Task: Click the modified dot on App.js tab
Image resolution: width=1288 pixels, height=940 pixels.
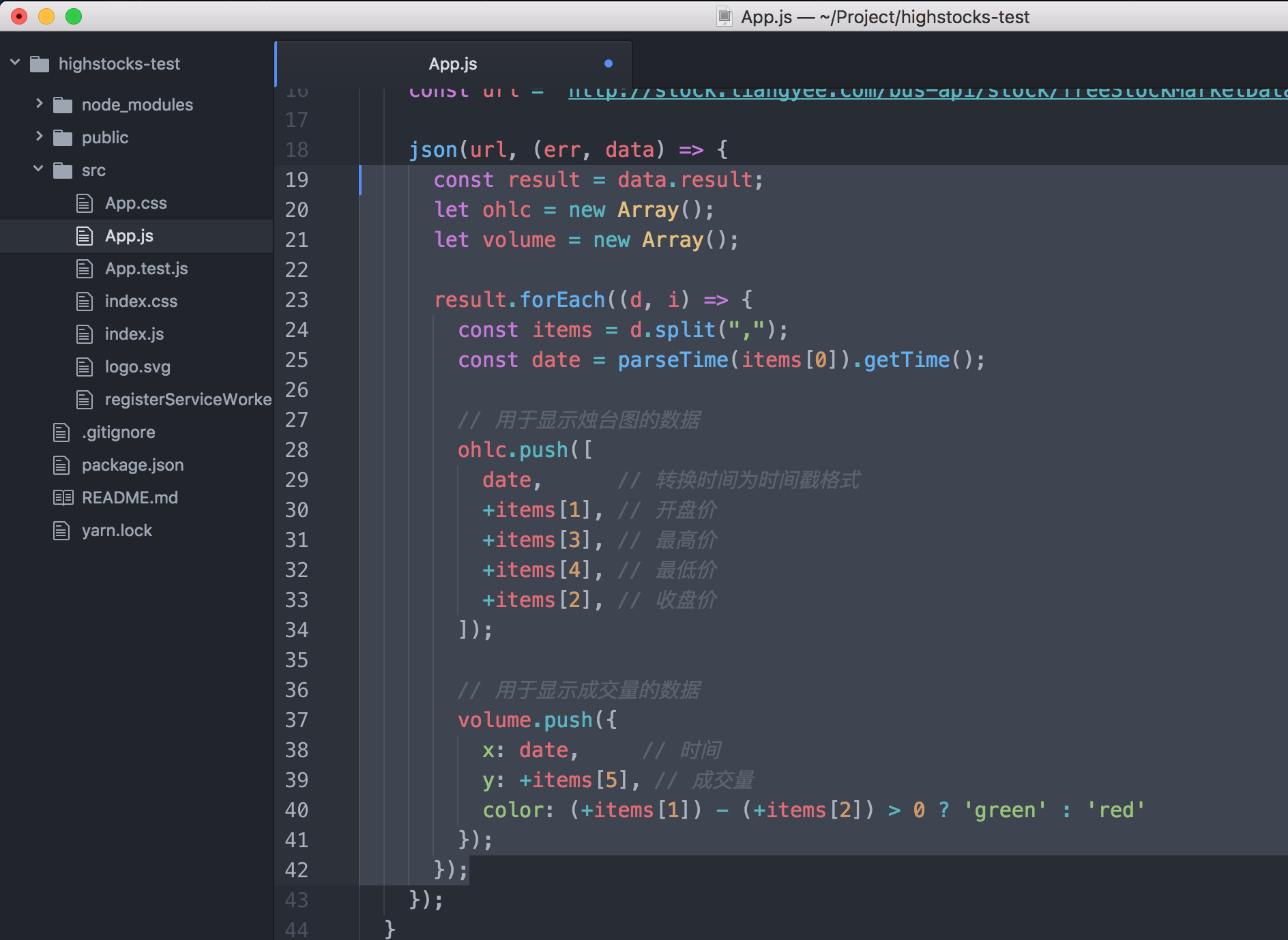Action: (609, 63)
